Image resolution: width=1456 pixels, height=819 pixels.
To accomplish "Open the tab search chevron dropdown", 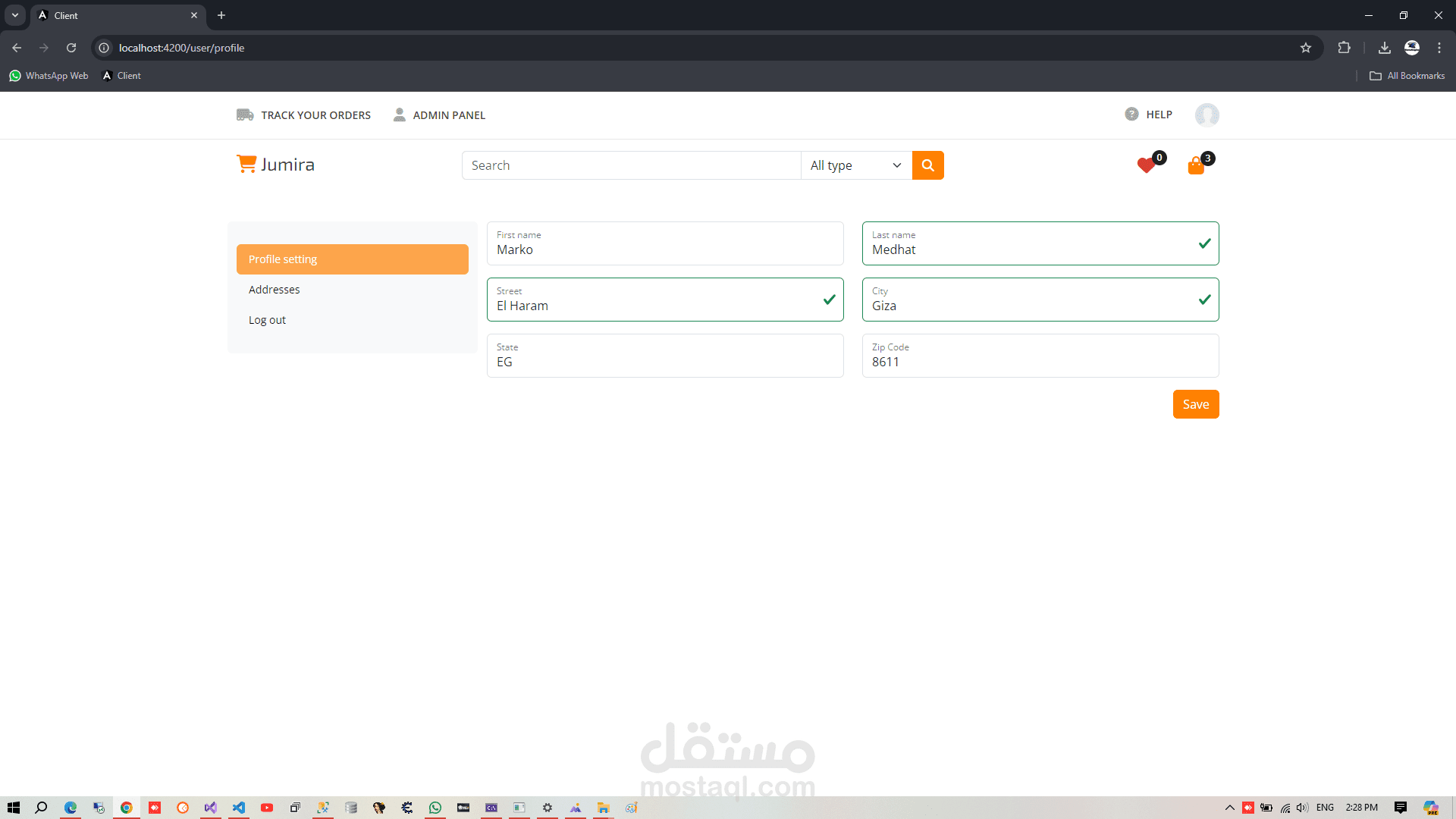I will pos(14,15).
